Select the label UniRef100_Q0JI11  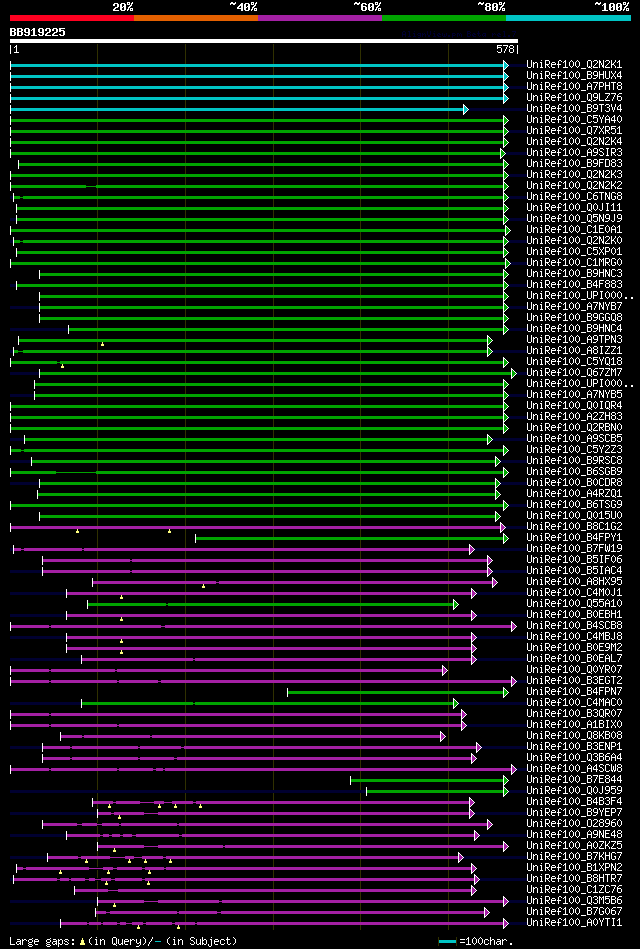pos(574,208)
